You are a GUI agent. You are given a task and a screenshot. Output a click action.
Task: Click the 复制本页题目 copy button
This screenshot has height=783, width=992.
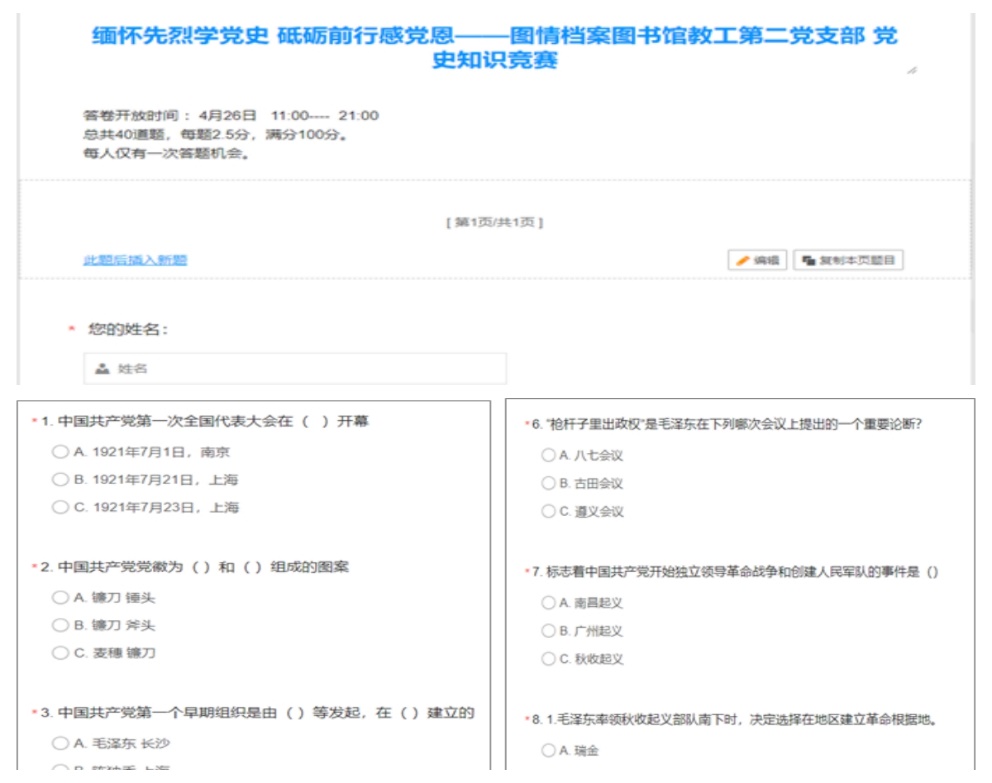click(848, 260)
